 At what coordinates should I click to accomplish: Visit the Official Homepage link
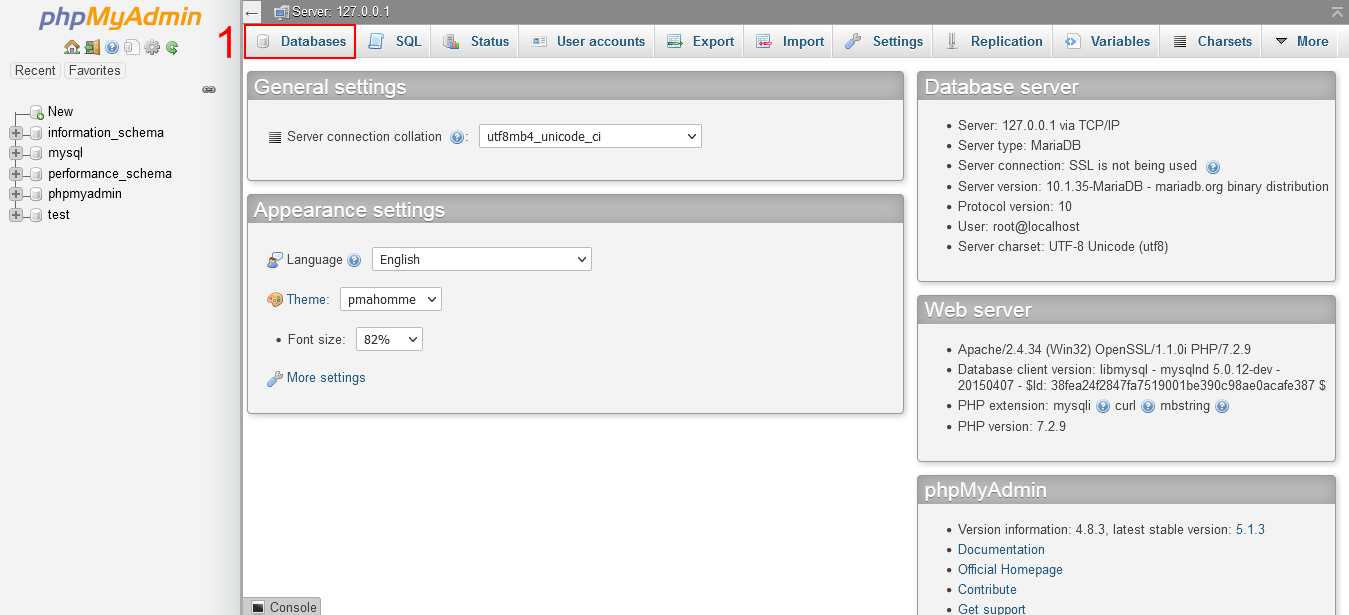[x=1010, y=570]
